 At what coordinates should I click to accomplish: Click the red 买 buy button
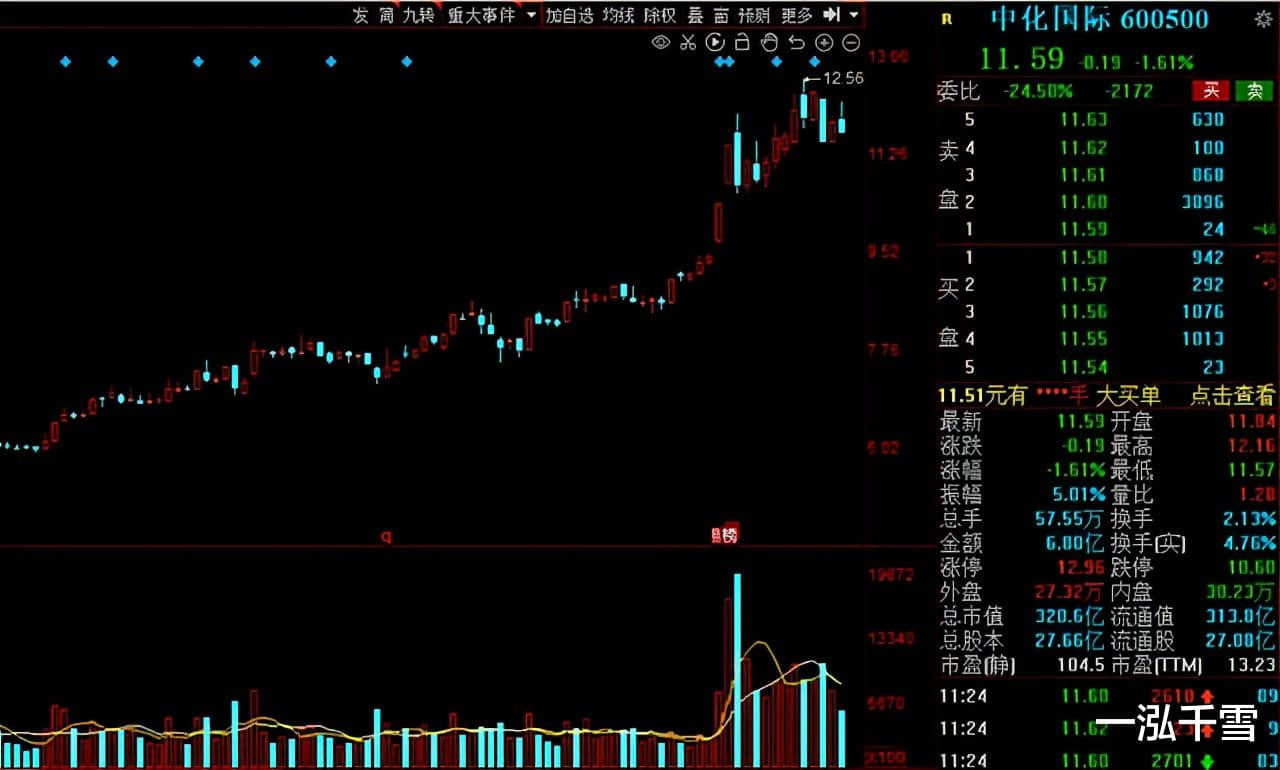tap(1211, 91)
